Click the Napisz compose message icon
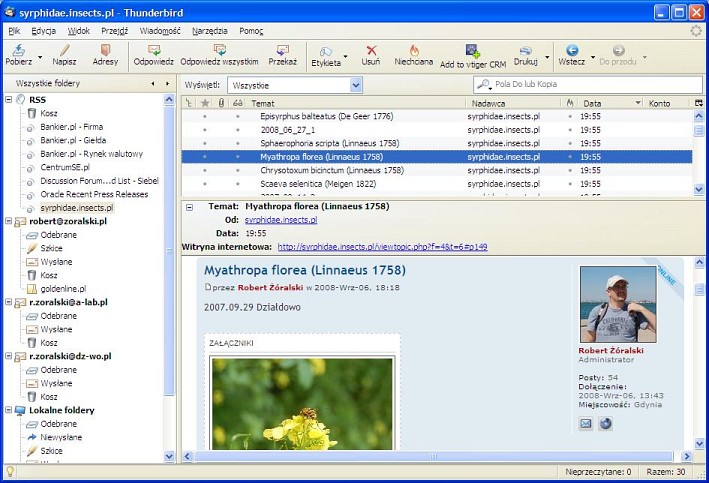Image resolution: width=709 pixels, height=483 pixels. tap(63, 50)
